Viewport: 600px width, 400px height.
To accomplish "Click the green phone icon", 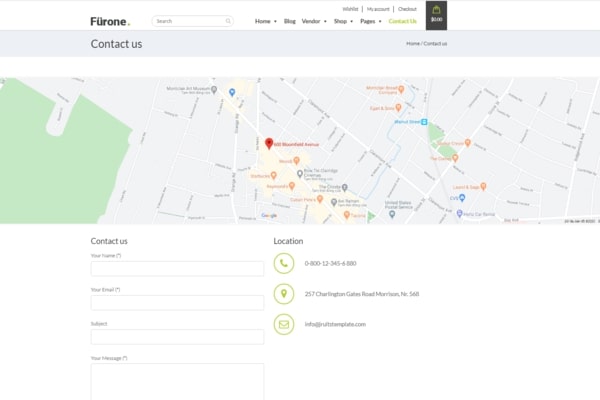I will point(284,264).
